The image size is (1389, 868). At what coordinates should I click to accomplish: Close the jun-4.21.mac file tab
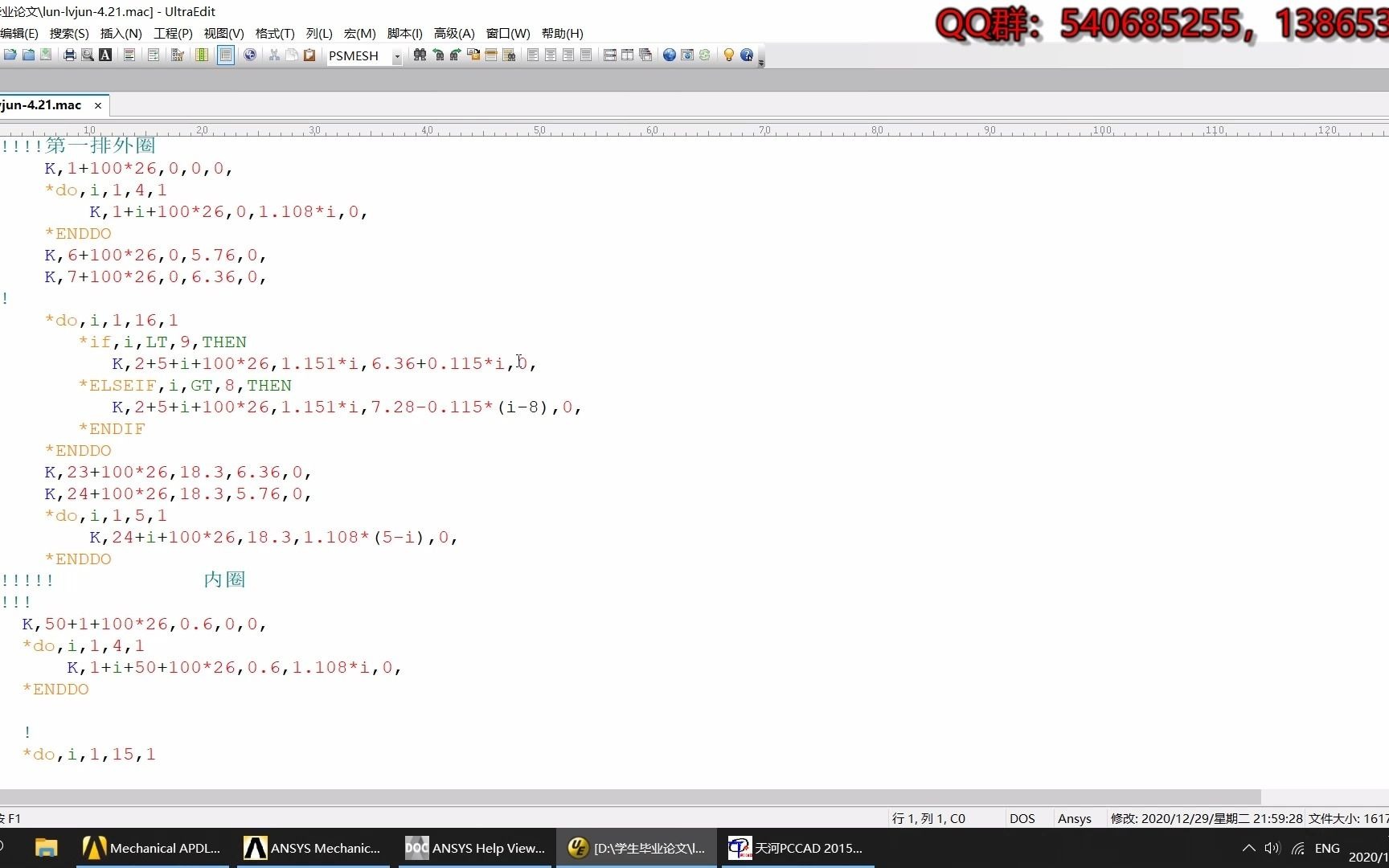pos(98,105)
